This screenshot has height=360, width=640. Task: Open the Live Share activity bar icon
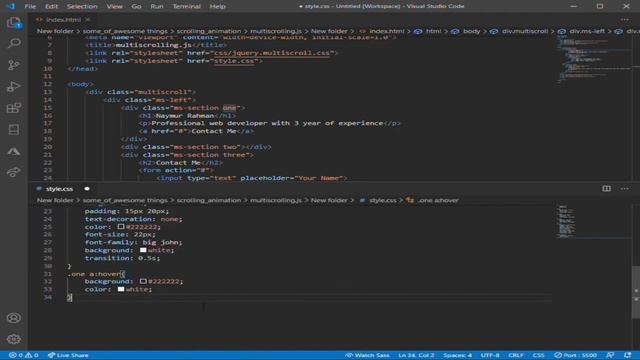[x=13, y=172]
